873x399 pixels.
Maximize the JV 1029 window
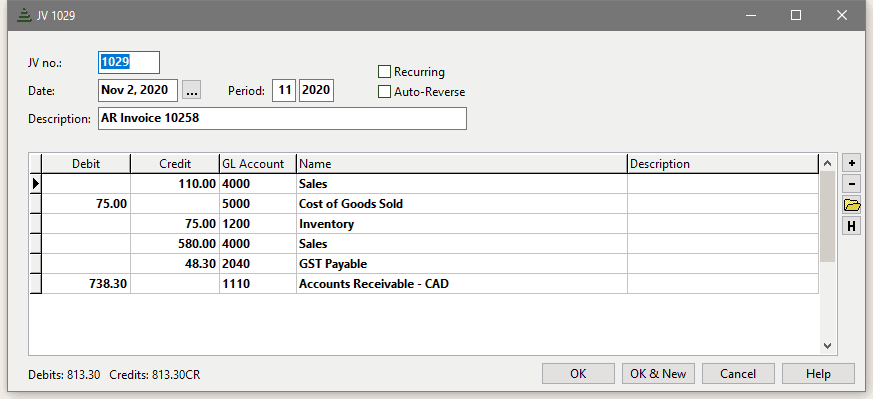pos(796,16)
